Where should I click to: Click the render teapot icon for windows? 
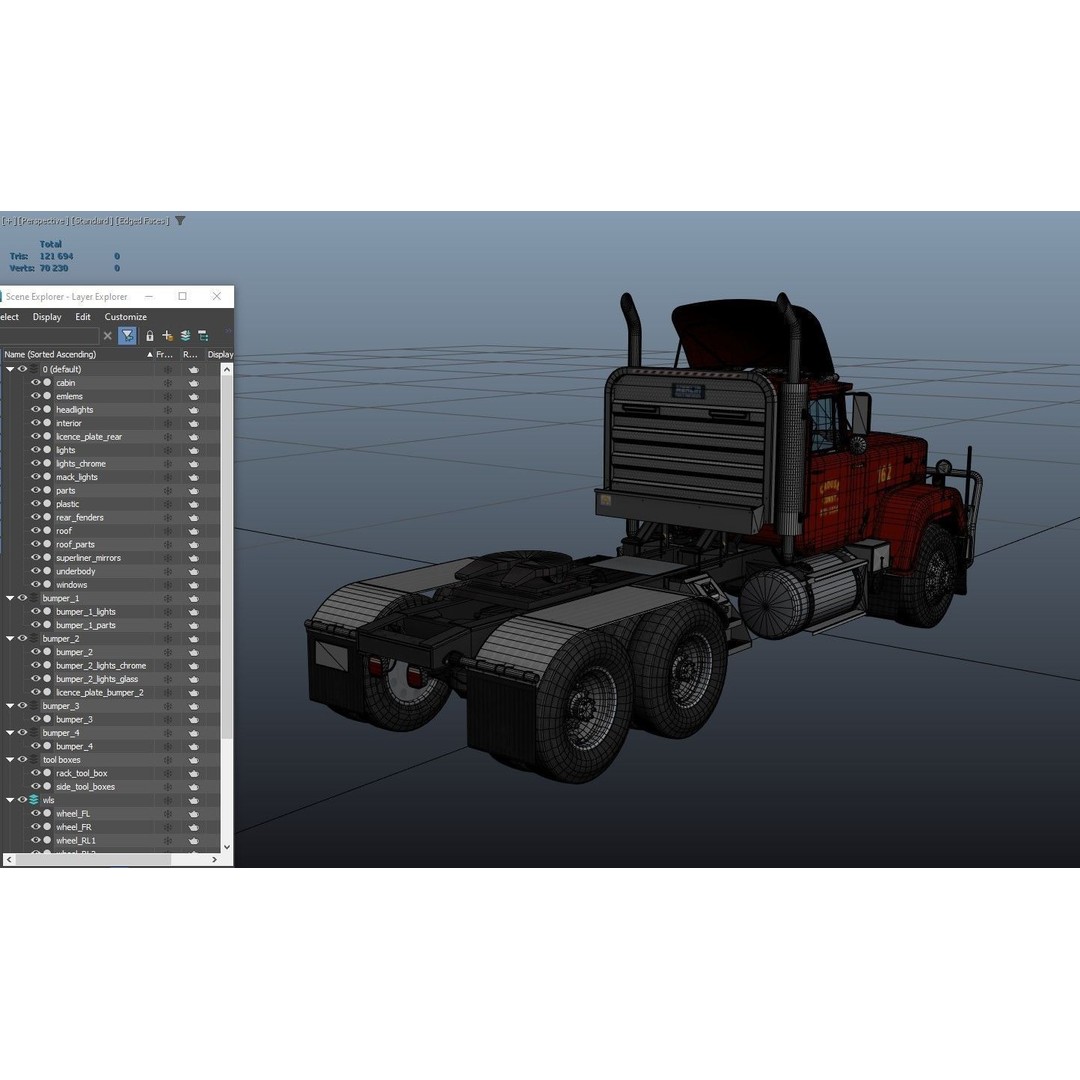point(194,585)
